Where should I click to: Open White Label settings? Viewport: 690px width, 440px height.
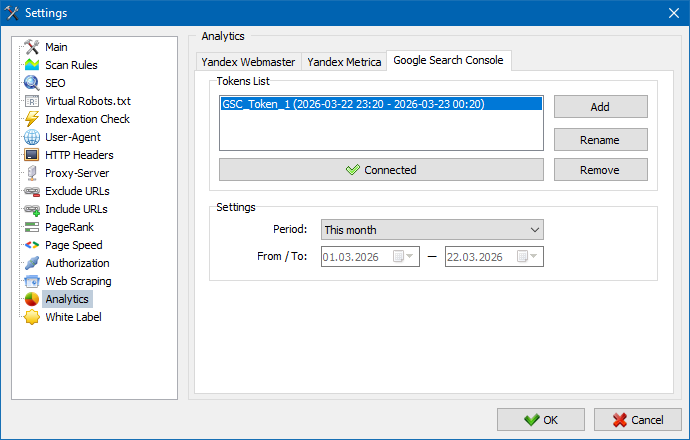point(73,318)
